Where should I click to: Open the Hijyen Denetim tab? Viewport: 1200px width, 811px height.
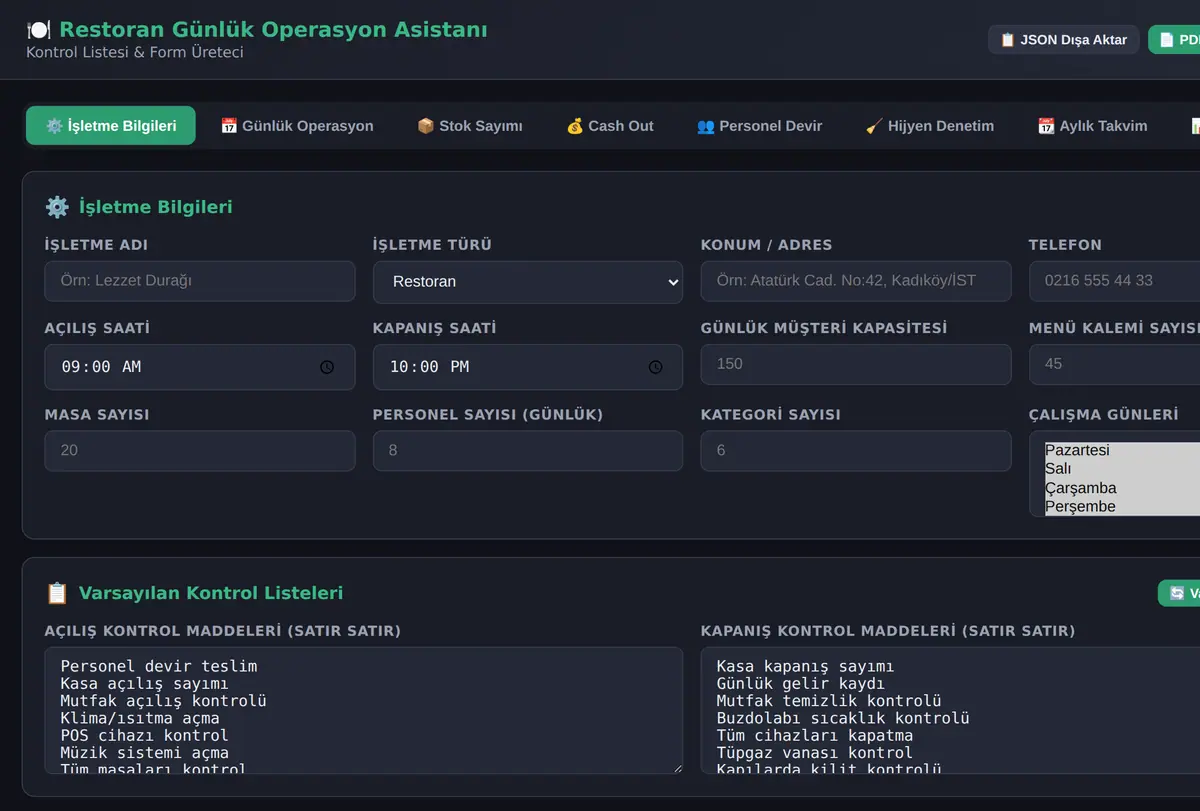(x=930, y=126)
